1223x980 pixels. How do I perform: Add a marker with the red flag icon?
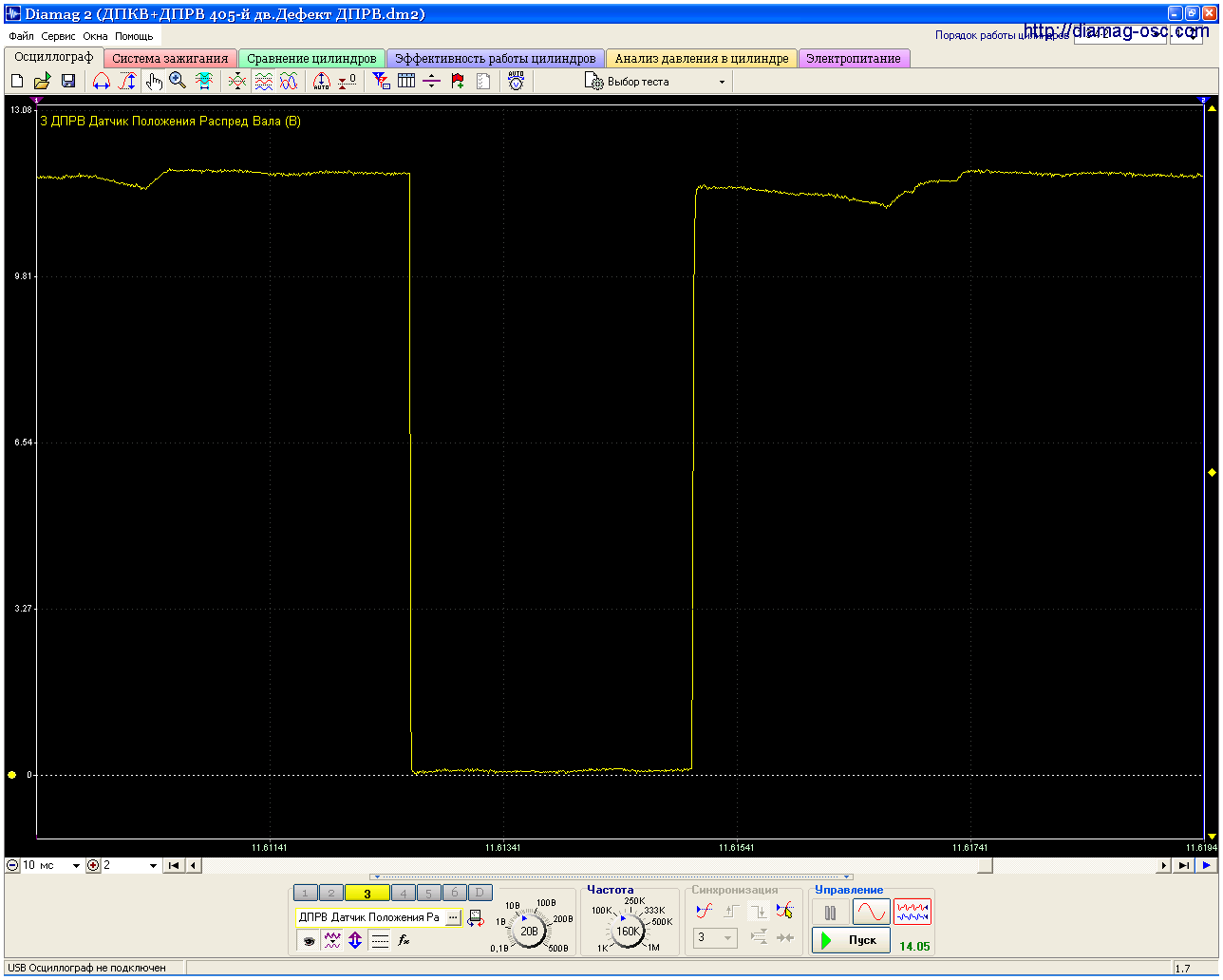[x=458, y=82]
